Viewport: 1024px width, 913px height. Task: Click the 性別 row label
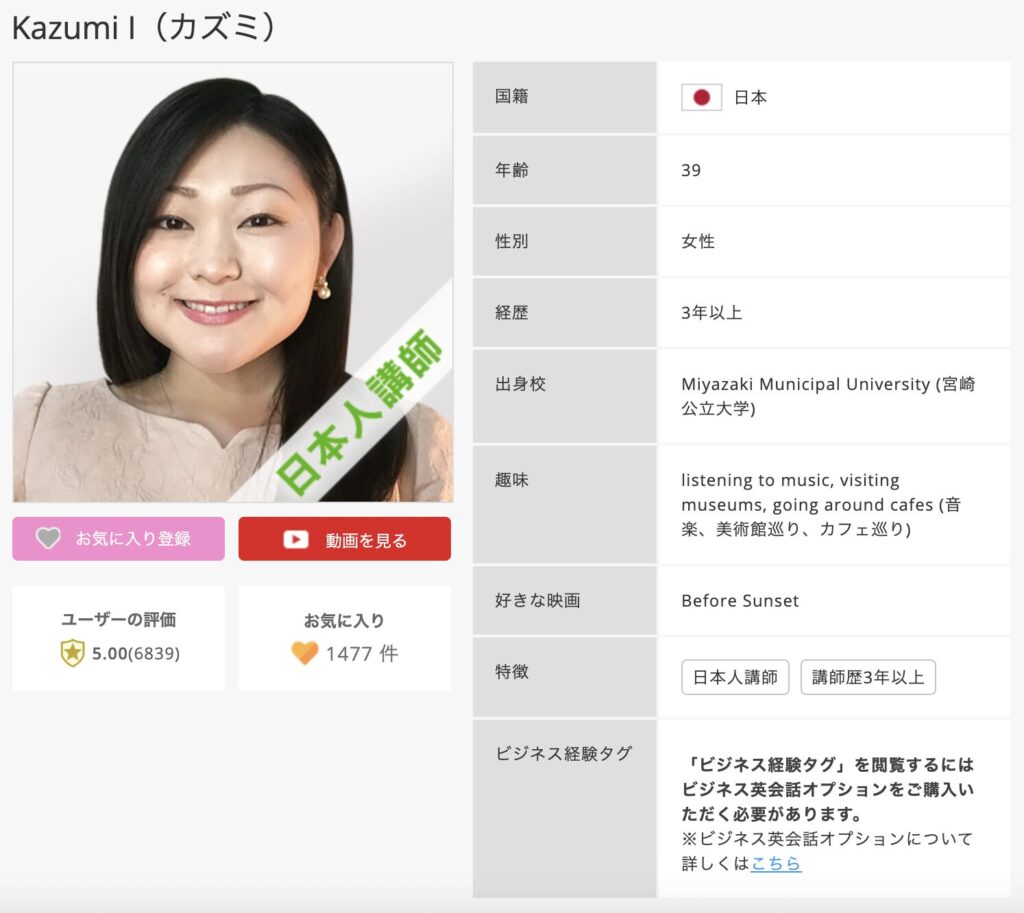pyautogui.click(x=511, y=241)
